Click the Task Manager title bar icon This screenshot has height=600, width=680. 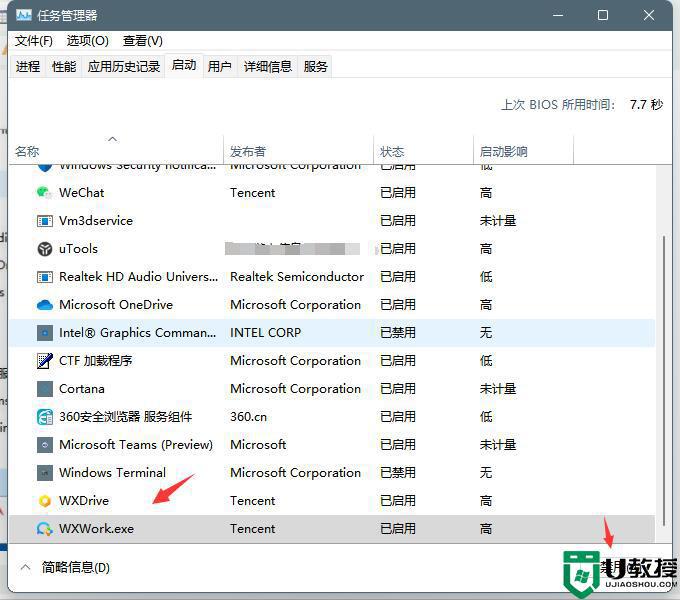[24, 15]
